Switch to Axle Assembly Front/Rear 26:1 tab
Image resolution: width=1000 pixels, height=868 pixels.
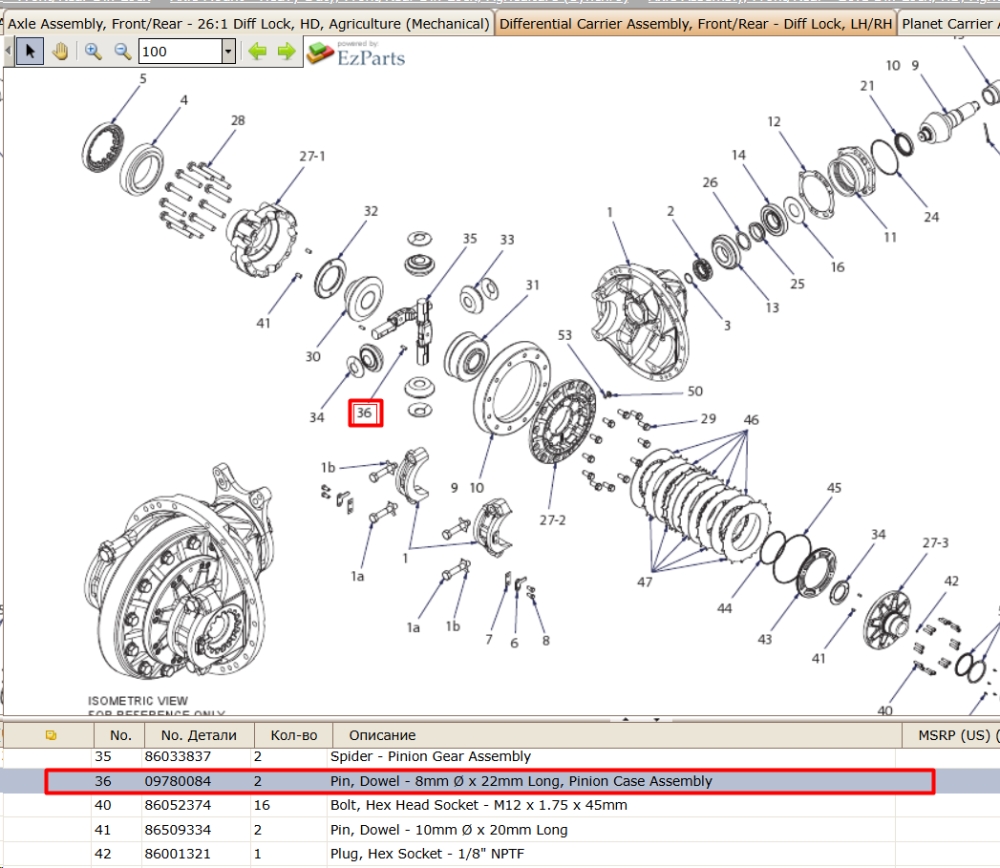[248, 24]
